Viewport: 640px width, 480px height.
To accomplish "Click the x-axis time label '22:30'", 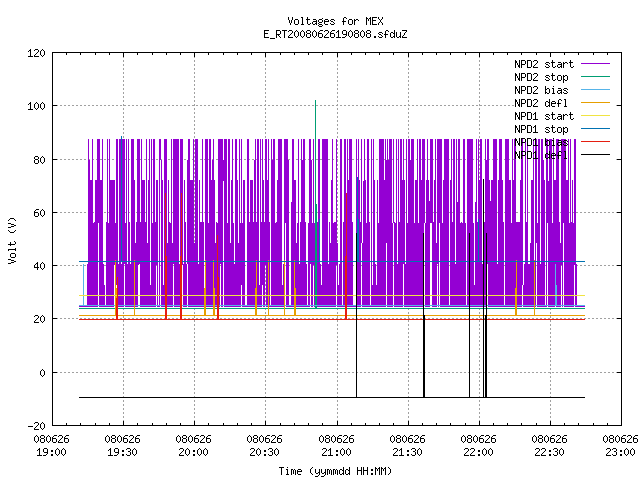I will pyautogui.click(x=549, y=453).
